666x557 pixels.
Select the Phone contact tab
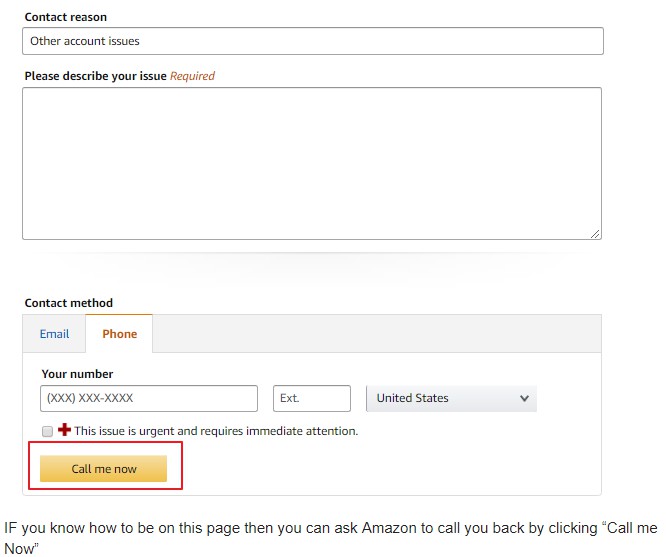click(119, 334)
